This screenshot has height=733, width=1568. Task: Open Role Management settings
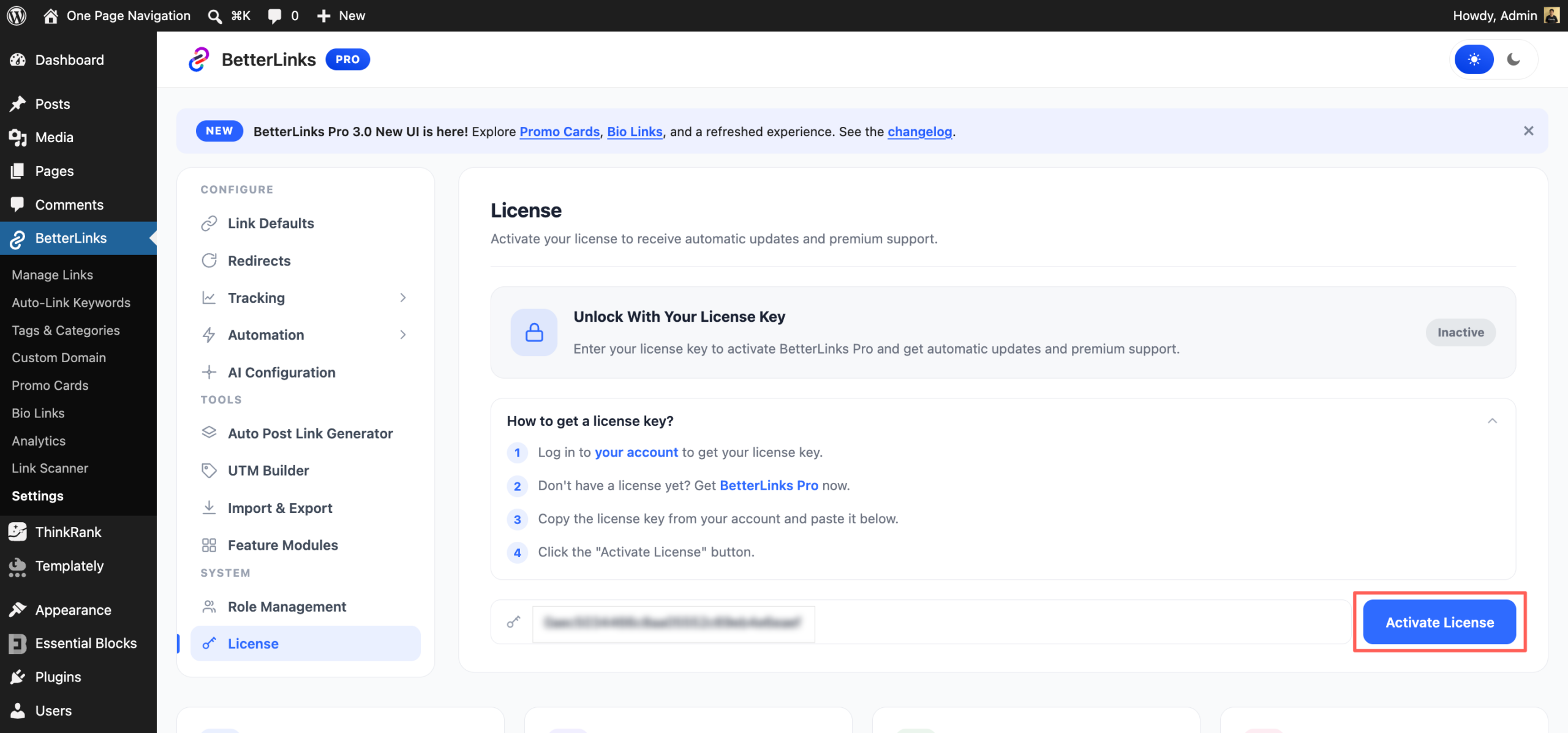[305, 606]
